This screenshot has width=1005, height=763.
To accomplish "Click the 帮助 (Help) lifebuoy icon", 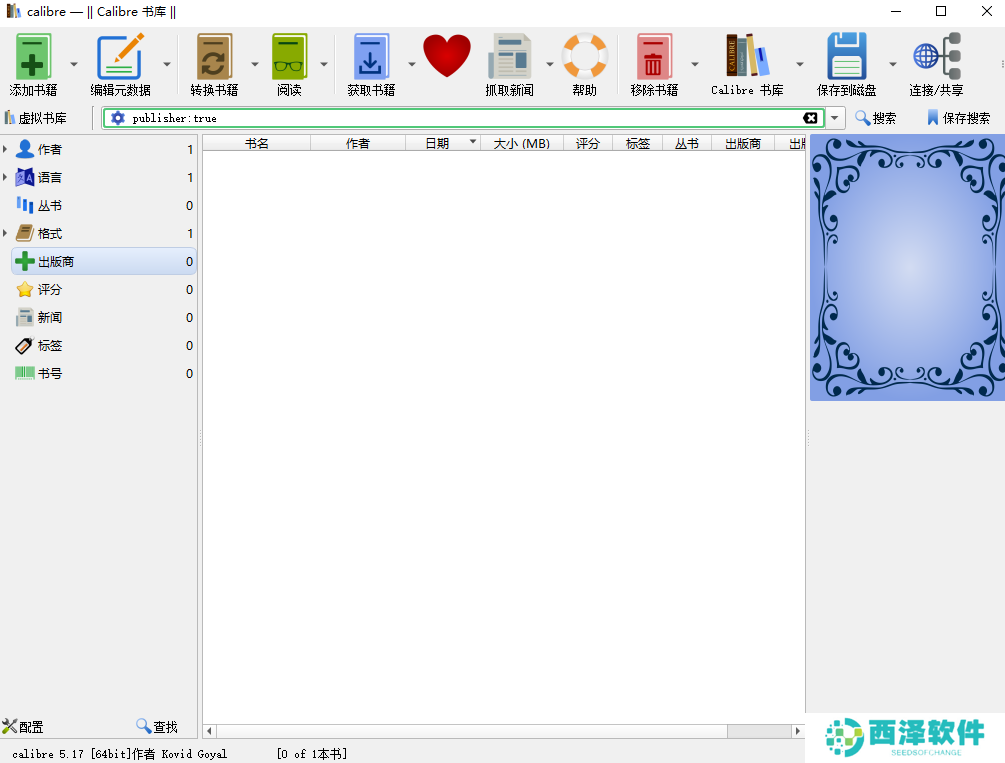I will click(x=585, y=56).
